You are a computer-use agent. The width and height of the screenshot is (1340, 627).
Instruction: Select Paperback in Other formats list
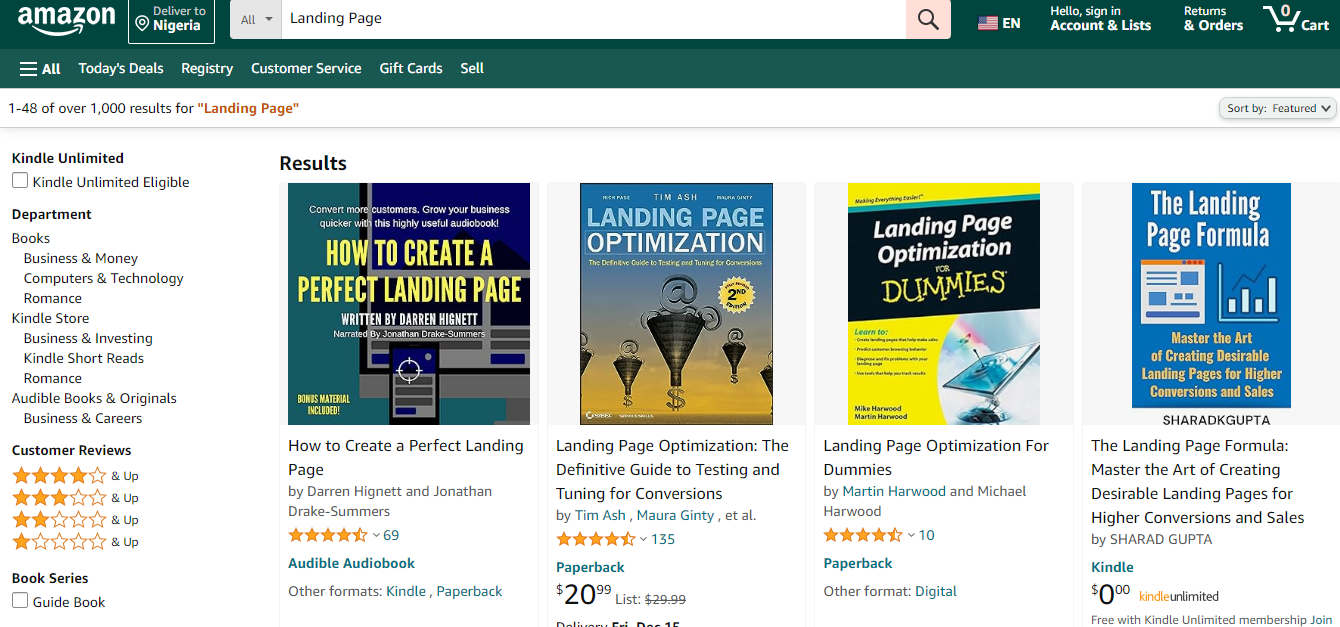pyautogui.click(x=469, y=591)
